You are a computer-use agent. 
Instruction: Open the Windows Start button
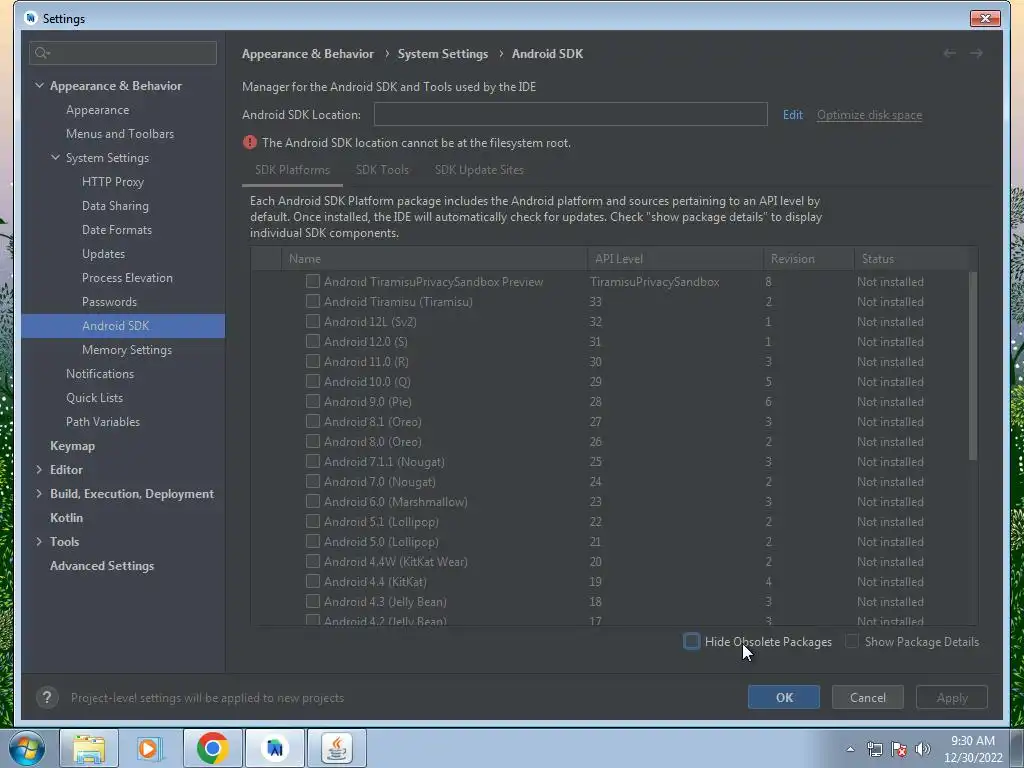coord(27,748)
